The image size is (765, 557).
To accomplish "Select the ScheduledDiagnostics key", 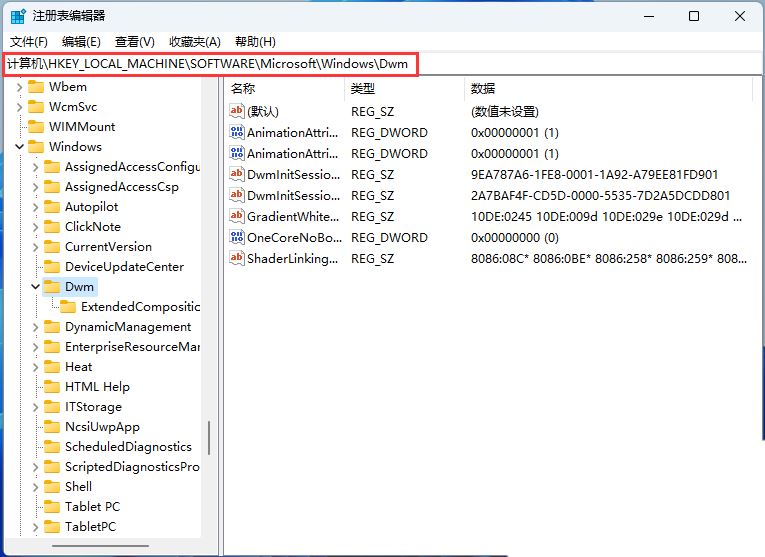I will [128, 447].
